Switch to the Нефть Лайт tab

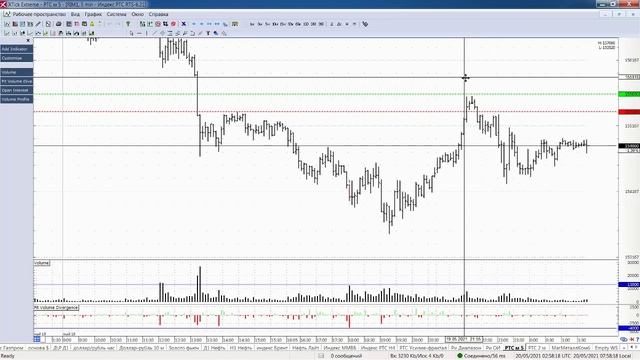click(305, 348)
